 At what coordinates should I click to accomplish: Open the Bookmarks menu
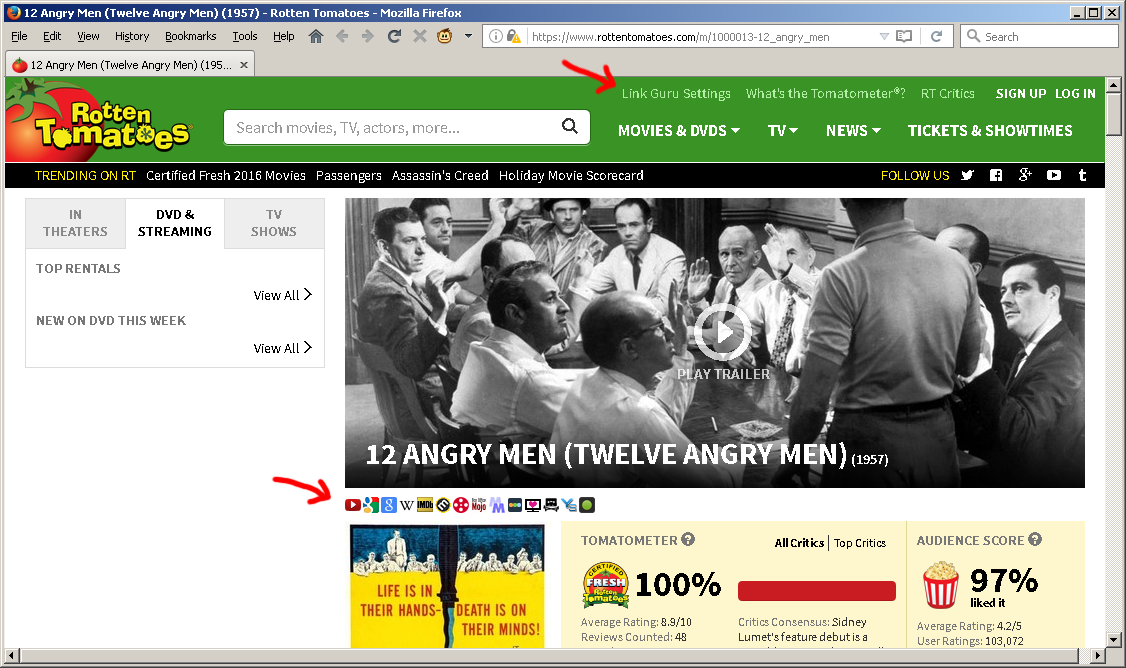click(x=190, y=36)
